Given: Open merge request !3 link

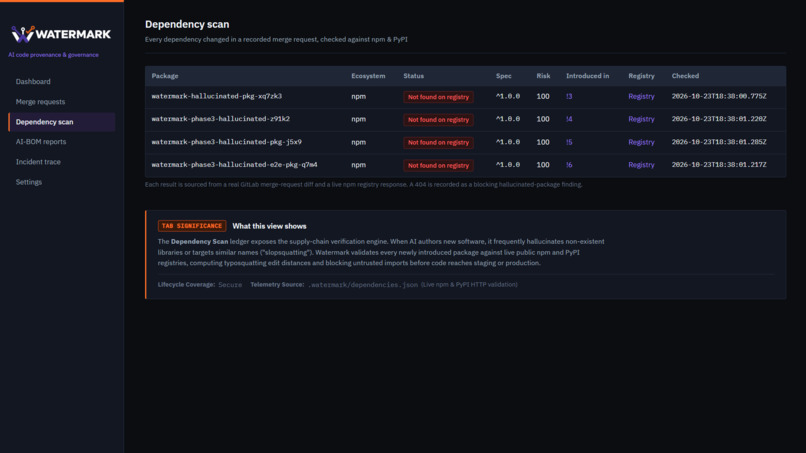Looking at the screenshot, I should click(569, 96).
